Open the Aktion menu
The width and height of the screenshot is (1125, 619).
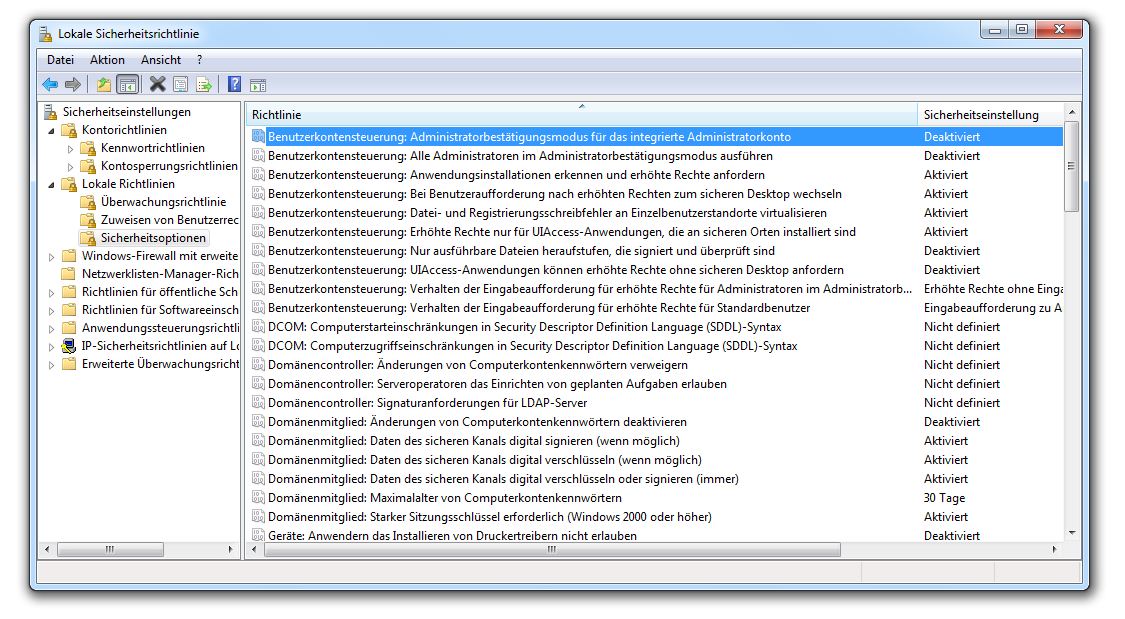click(x=107, y=60)
